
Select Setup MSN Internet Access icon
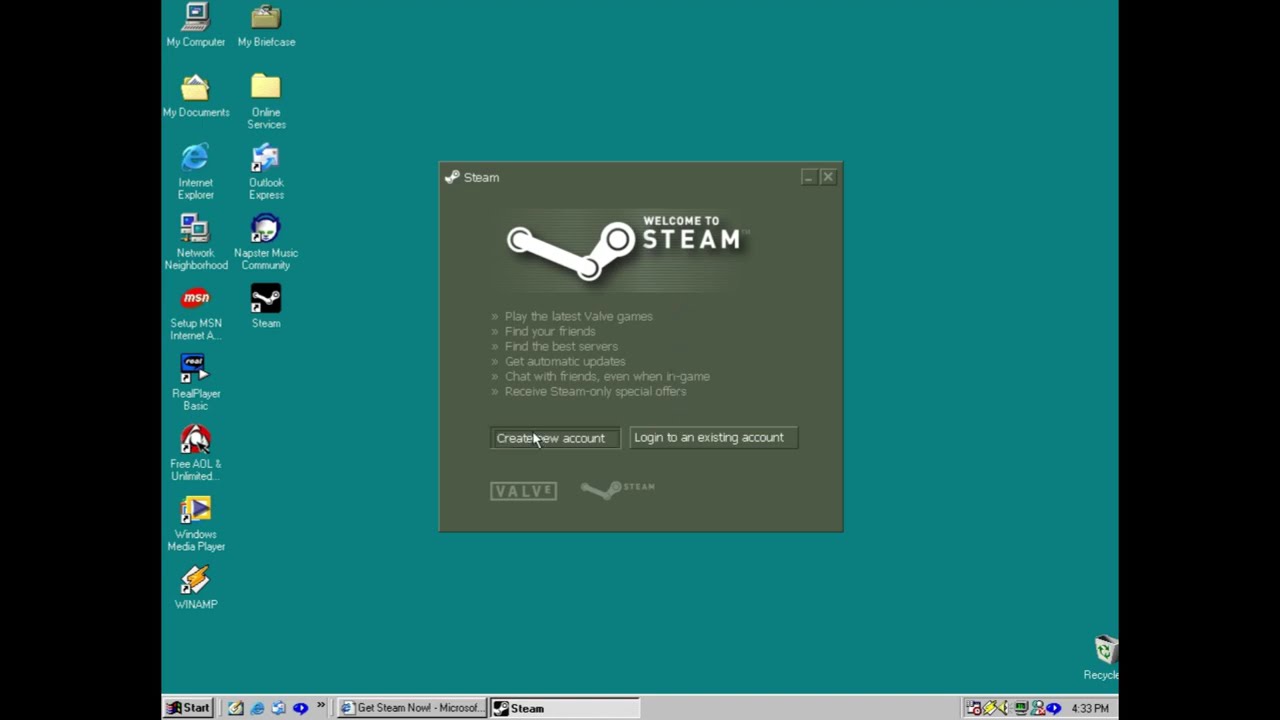(x=196, y=312)
